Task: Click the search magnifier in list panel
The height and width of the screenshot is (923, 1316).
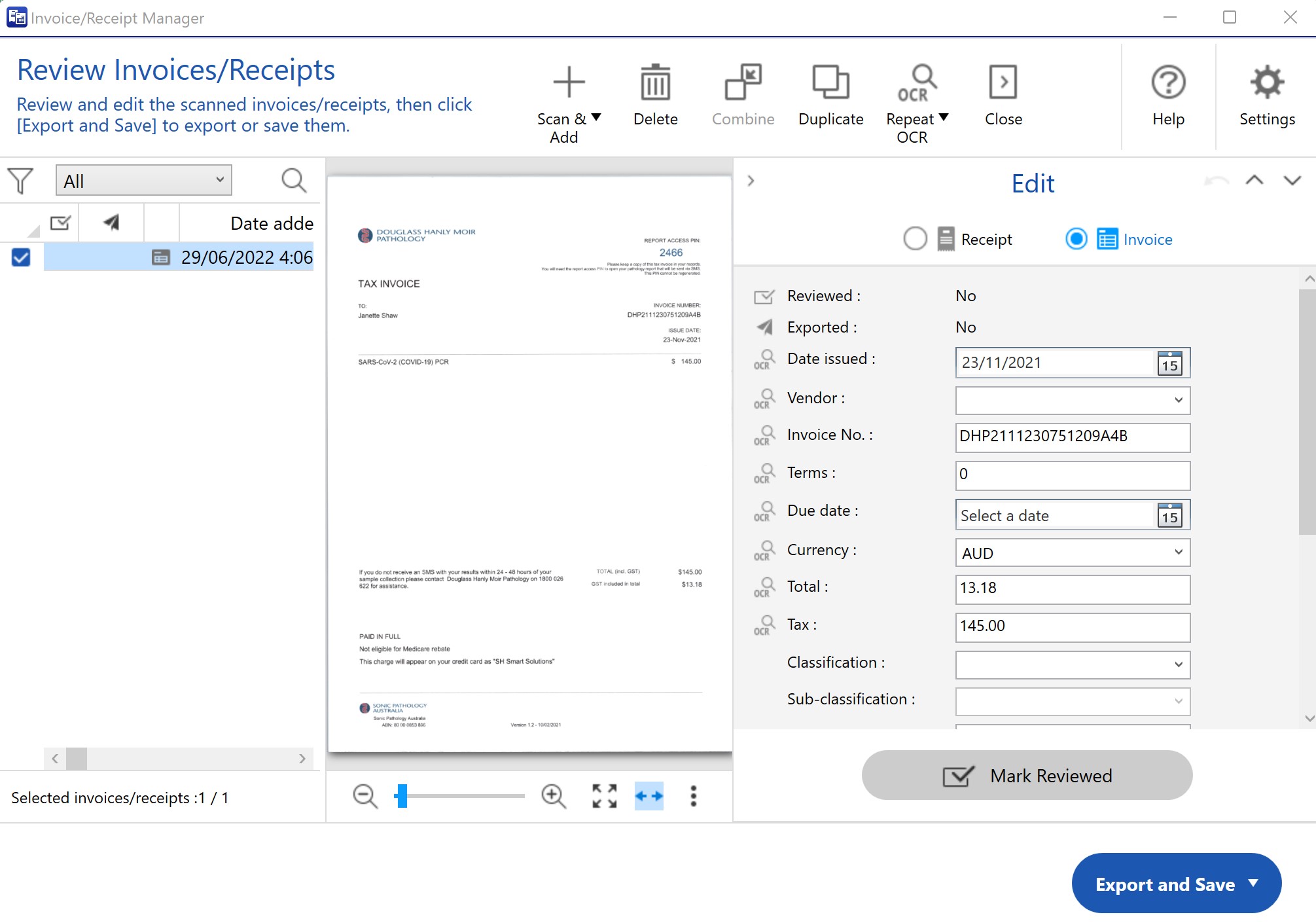Action: [x=294, y=181]
